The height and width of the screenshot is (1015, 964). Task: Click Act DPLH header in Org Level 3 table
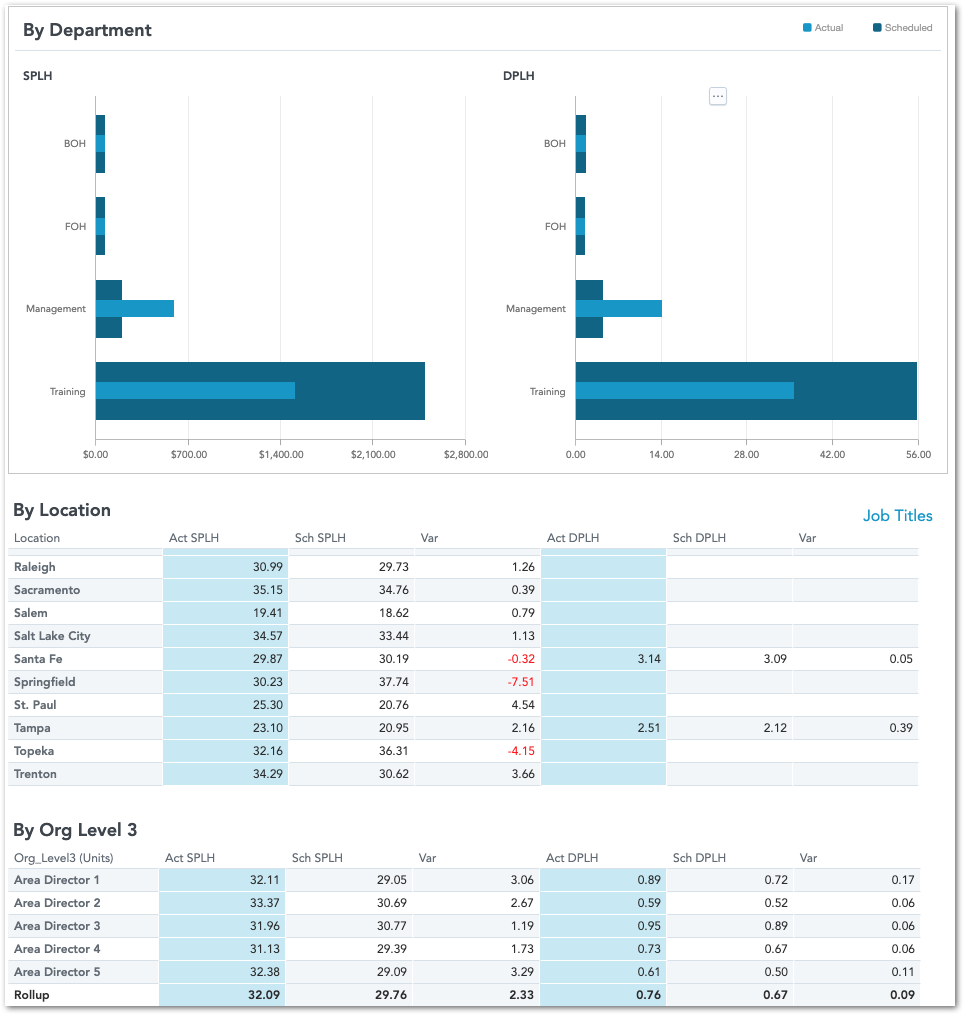[x=571, y=858]
